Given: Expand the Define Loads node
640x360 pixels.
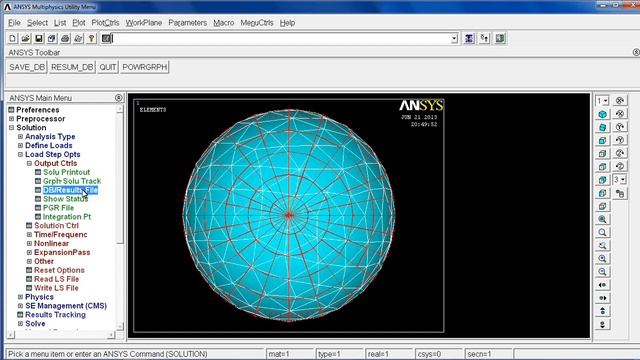Looking at the screenshot, I should [x=20, y=146].
